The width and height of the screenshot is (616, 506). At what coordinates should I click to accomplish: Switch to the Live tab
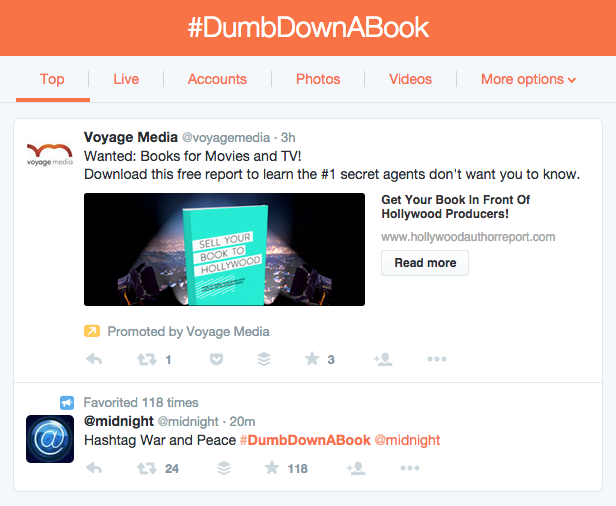click(x=126, y=79)
